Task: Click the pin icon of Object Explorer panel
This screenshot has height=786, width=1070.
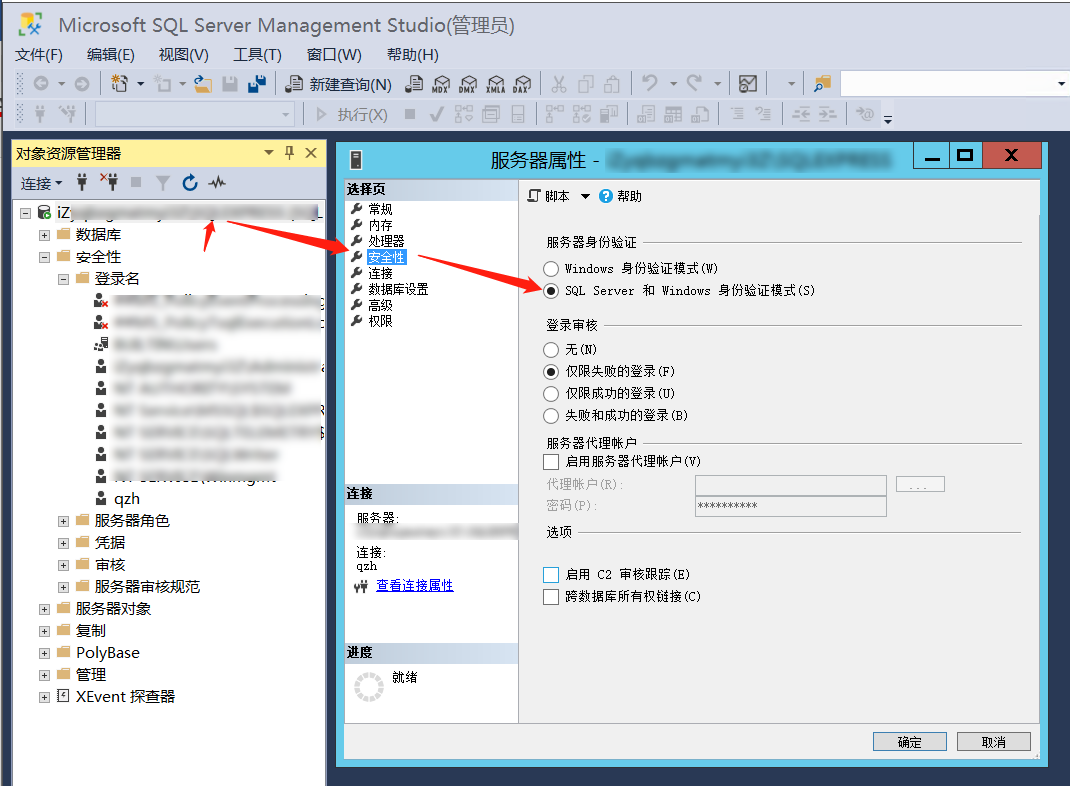Action: click(x=289, y=153)
